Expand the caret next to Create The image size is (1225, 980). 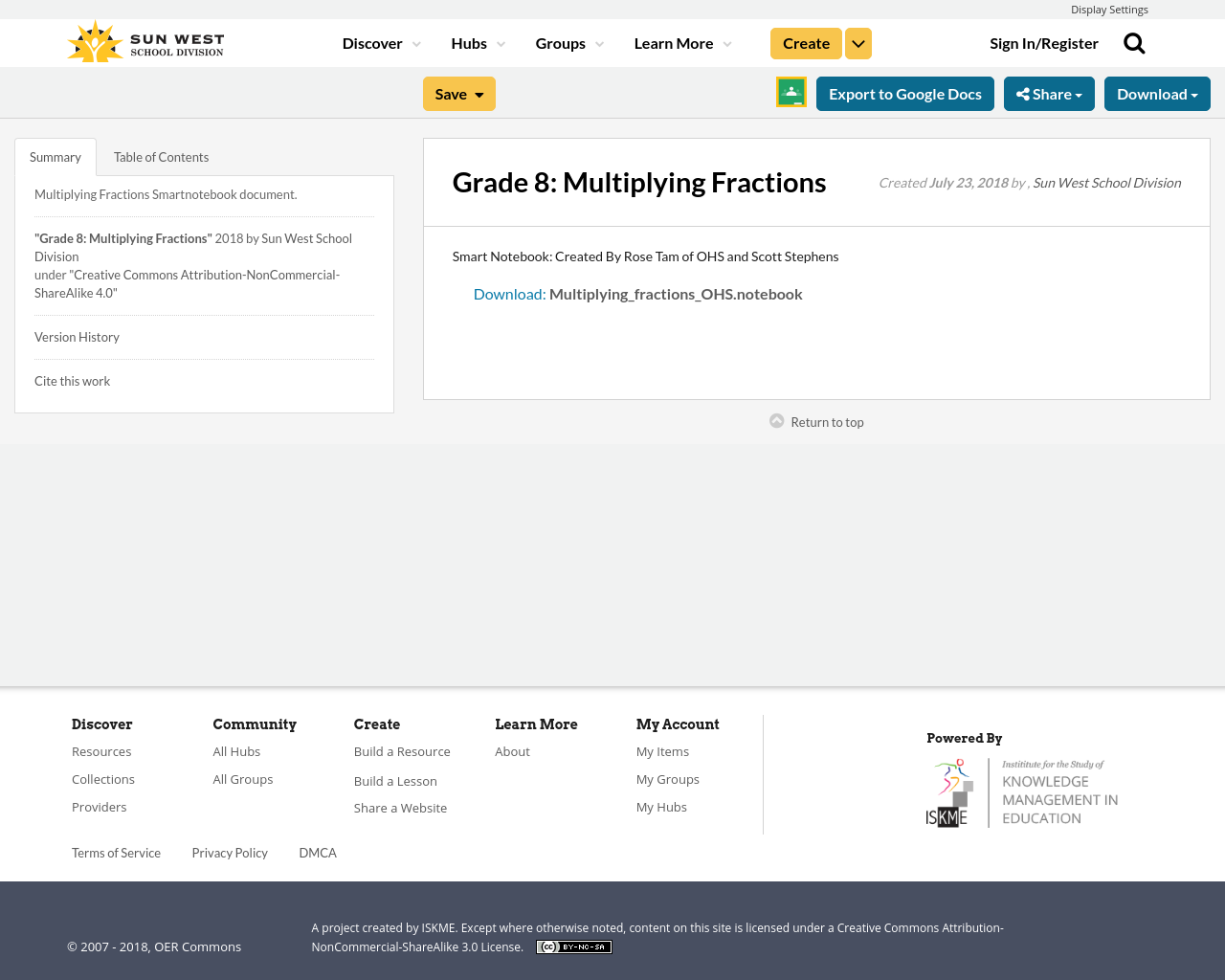857,42
